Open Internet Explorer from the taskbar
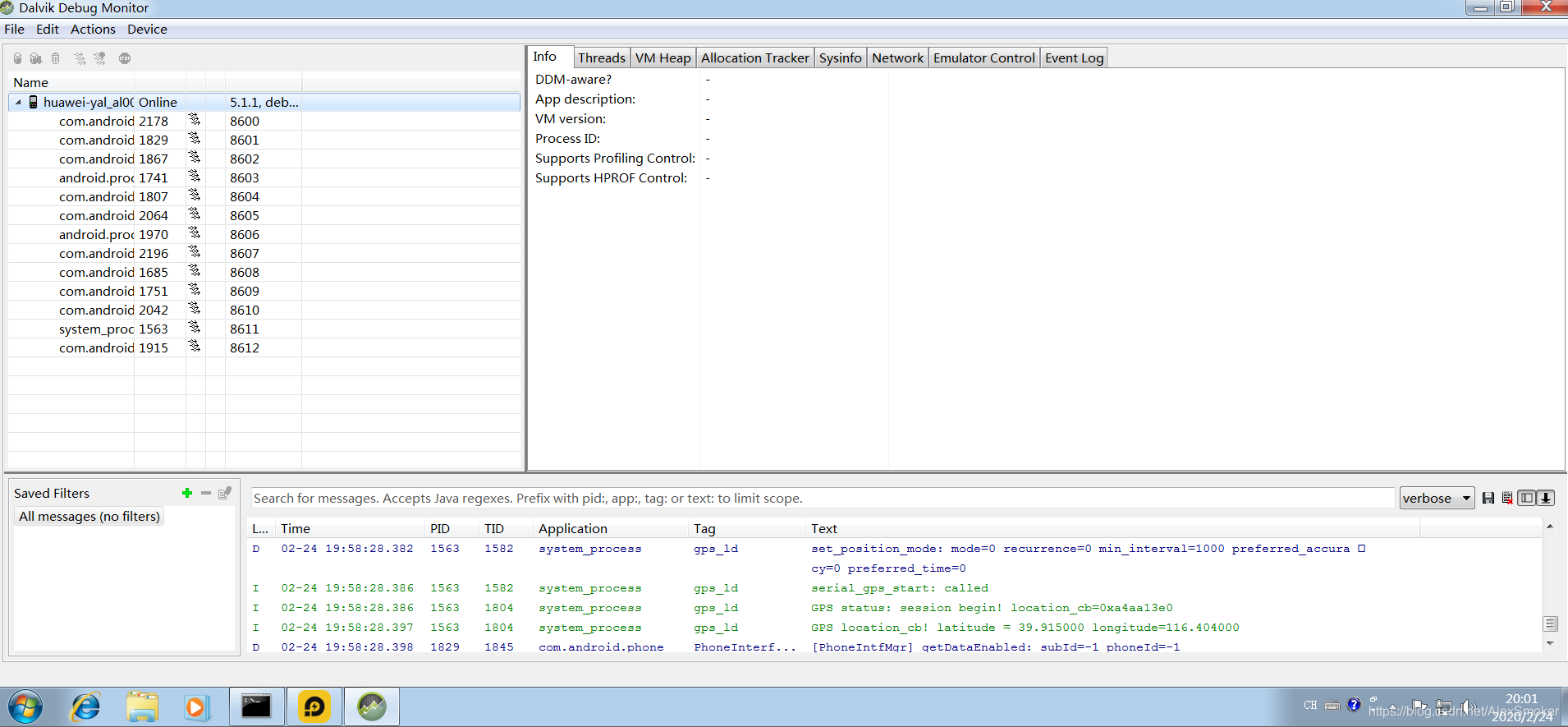 (85, 706)
